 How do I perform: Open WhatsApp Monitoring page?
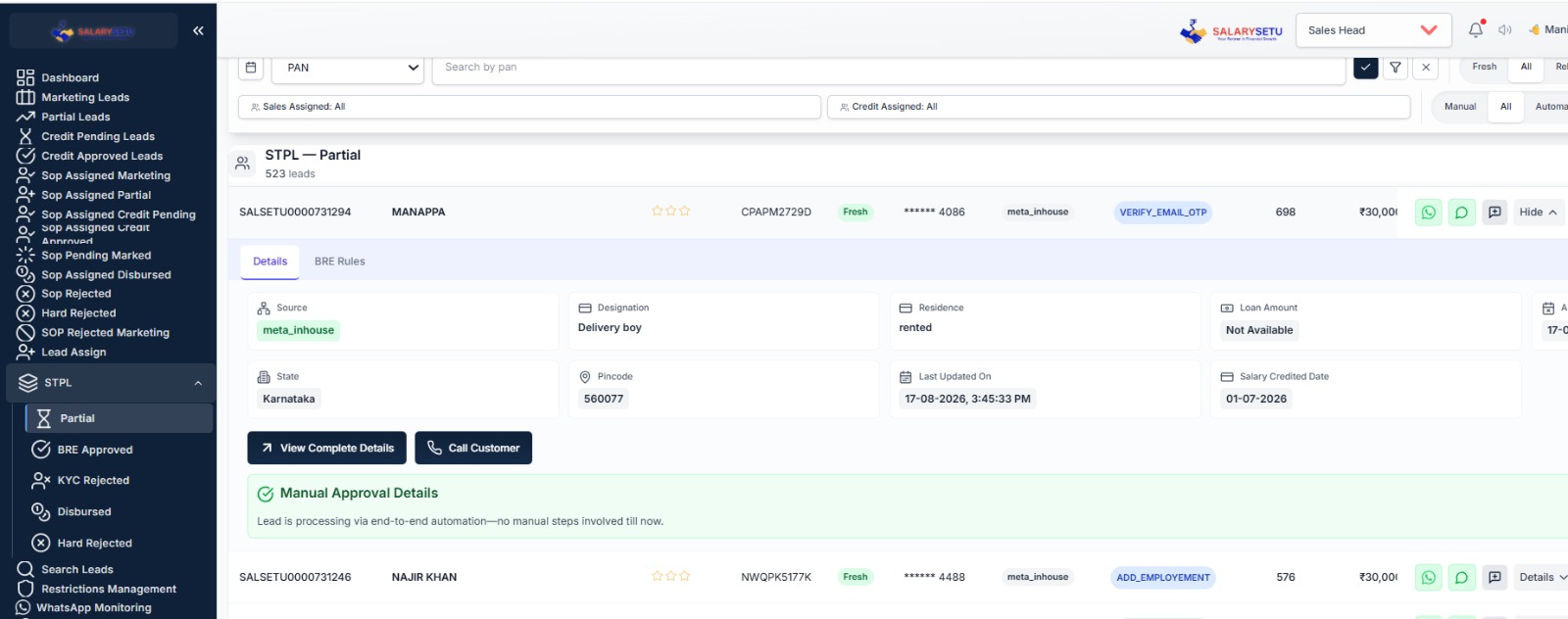[96, 607]
